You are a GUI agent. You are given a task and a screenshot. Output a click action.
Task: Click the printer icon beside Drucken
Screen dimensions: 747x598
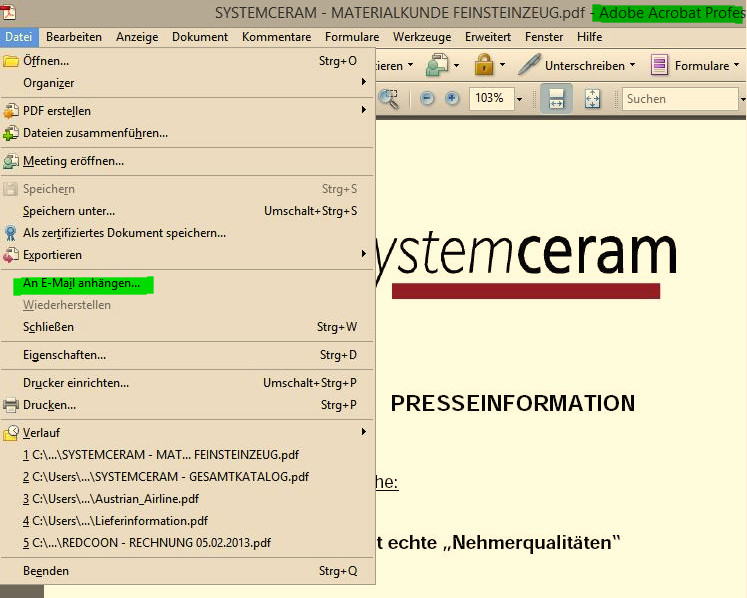[x=11, y=405]
